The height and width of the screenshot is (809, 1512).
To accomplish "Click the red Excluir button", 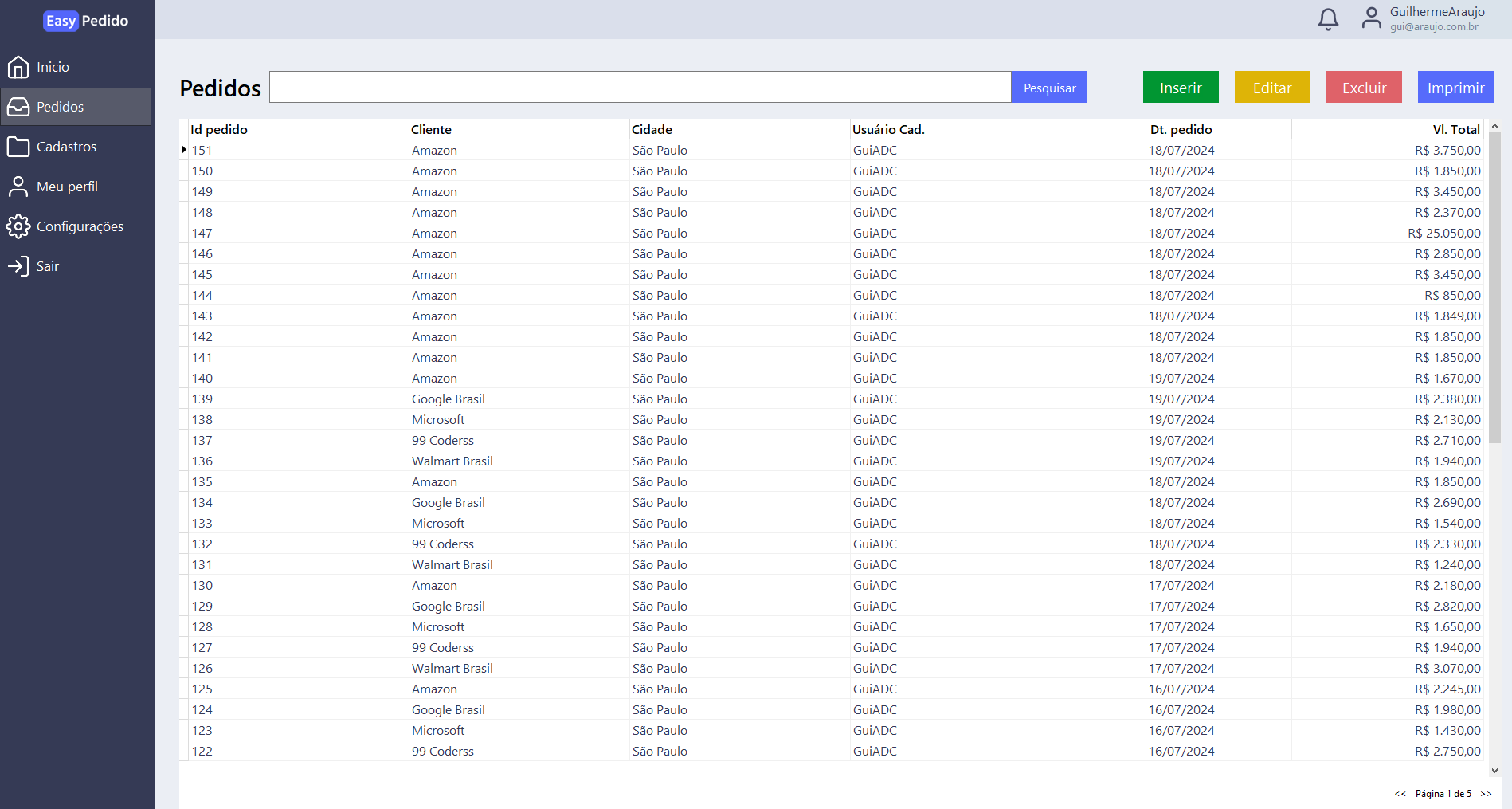I will click(x=1364, y=88).
